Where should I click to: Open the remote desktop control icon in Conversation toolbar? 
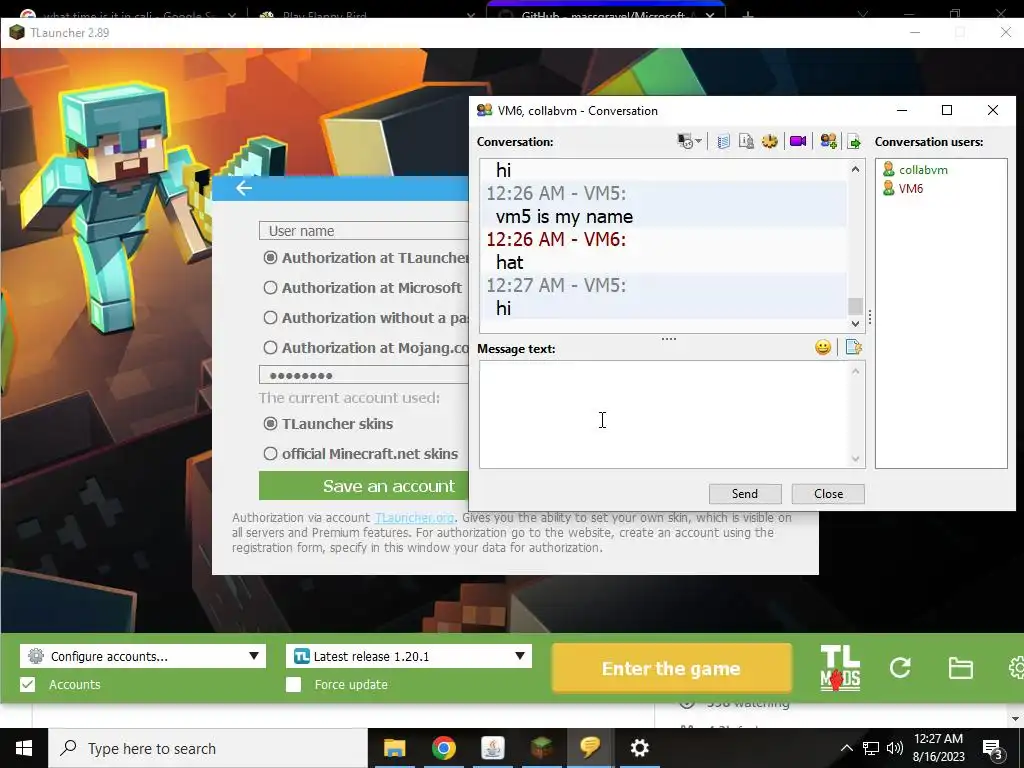(685, 142)
